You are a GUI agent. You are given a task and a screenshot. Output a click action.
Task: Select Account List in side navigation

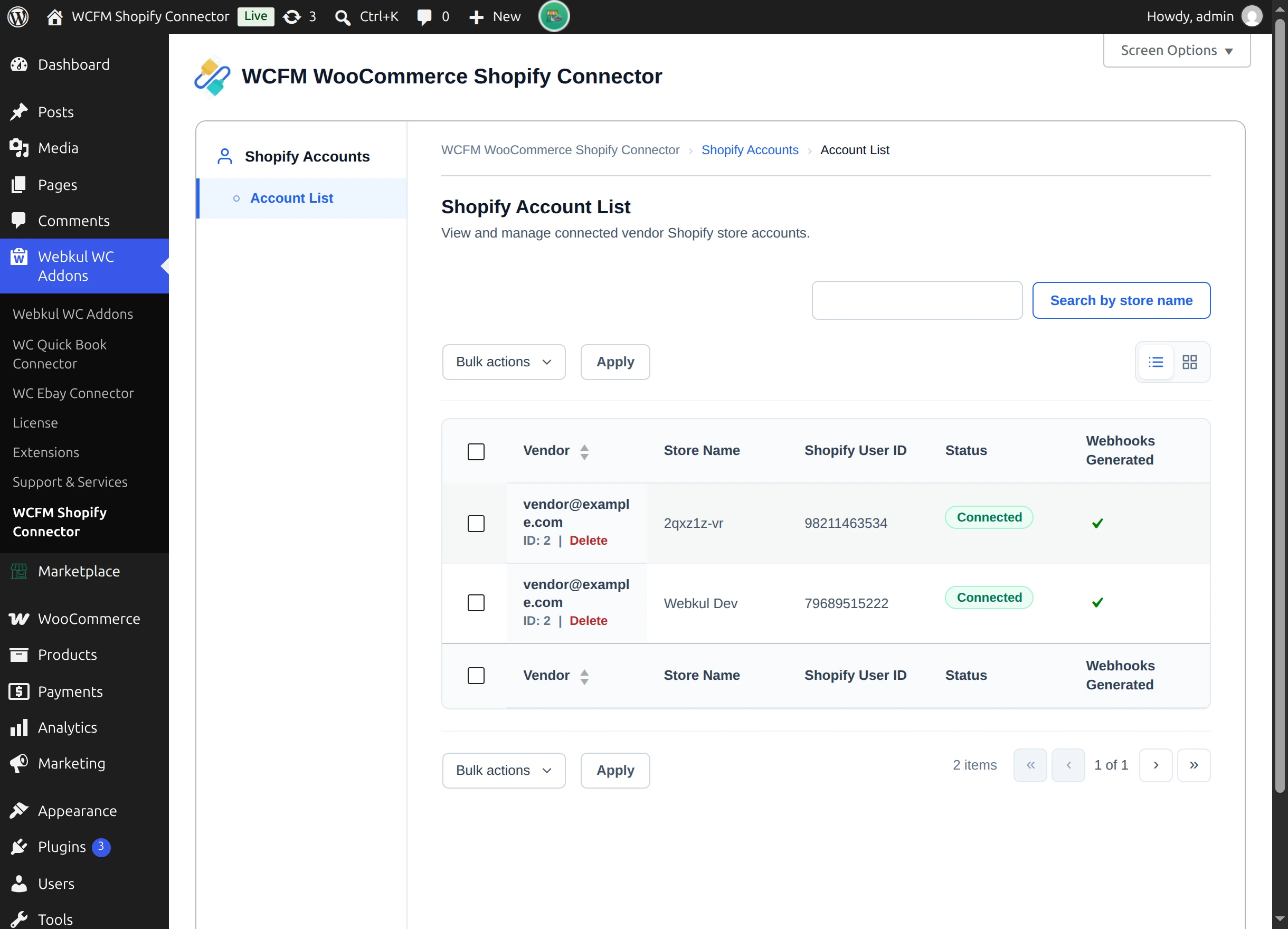(301, 198)
